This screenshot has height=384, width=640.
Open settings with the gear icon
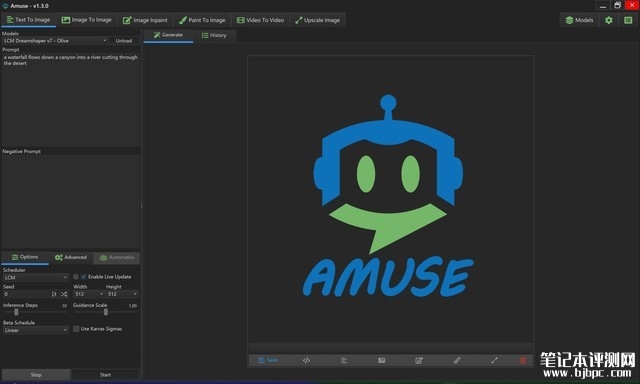[x=609, y=20]
